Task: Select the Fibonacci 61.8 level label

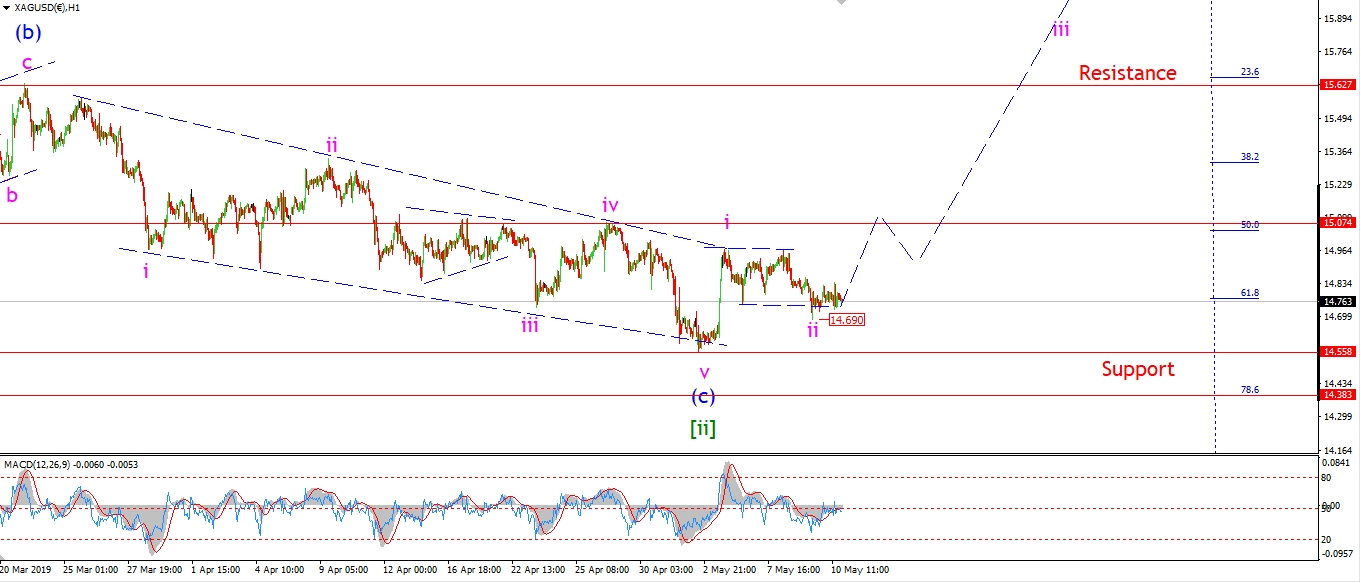Action: coord(1249,293)
